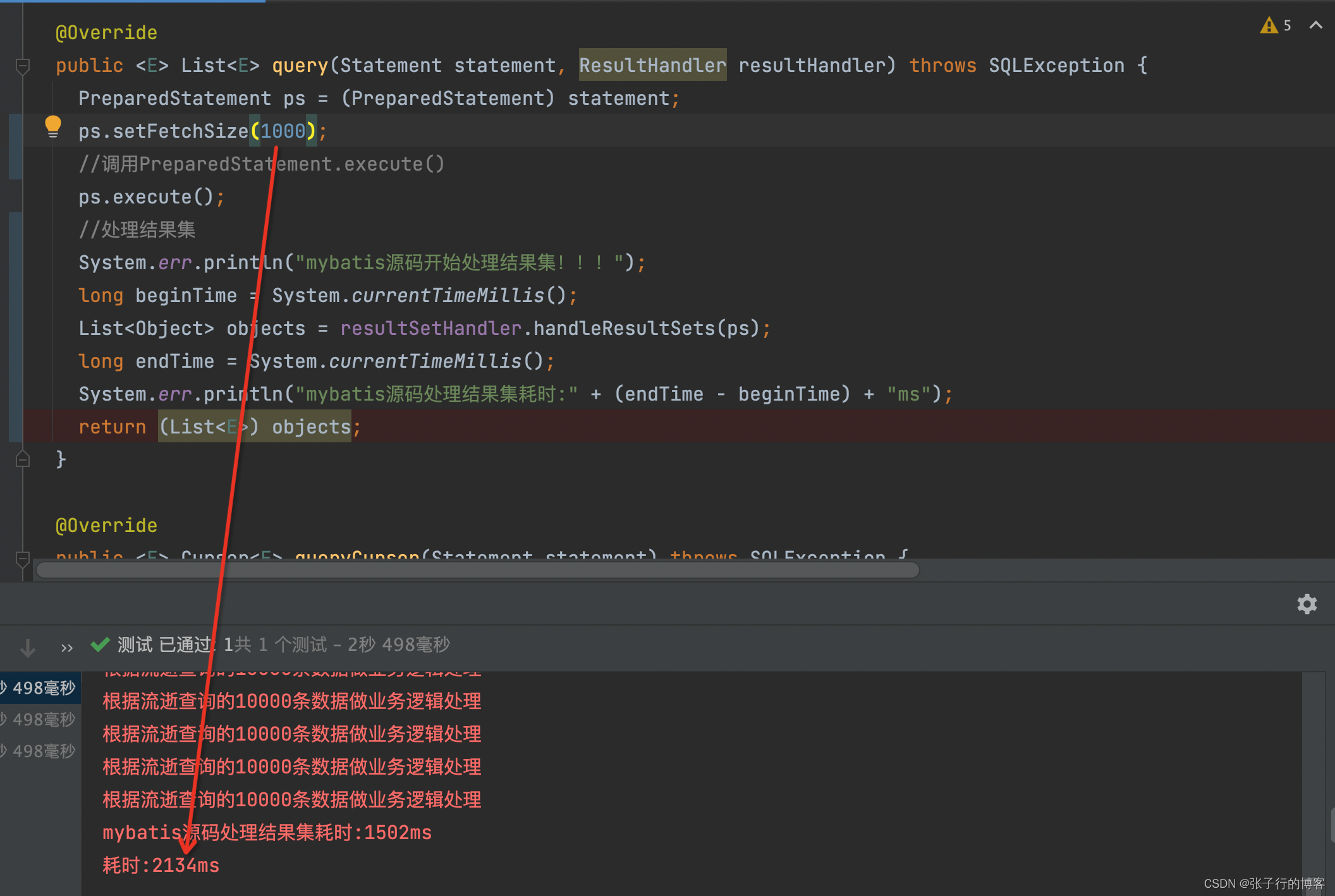The width and height of the screenshot is (1335, 896).
Task: Click the (PreparedStatement) cast expression
Action: coord(448,98)
